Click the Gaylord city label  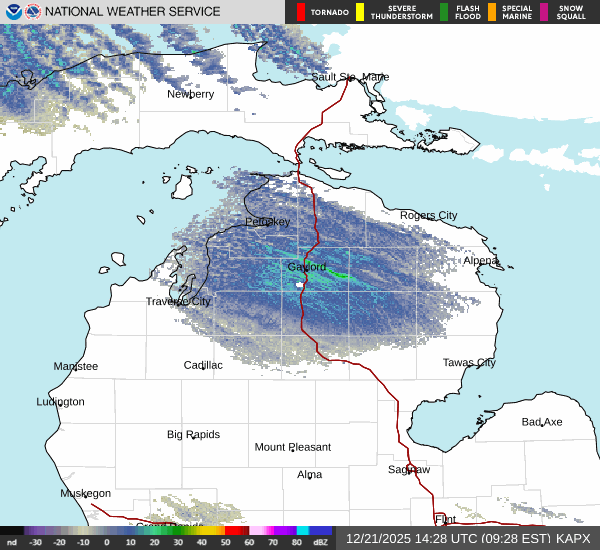coord(307,267)
